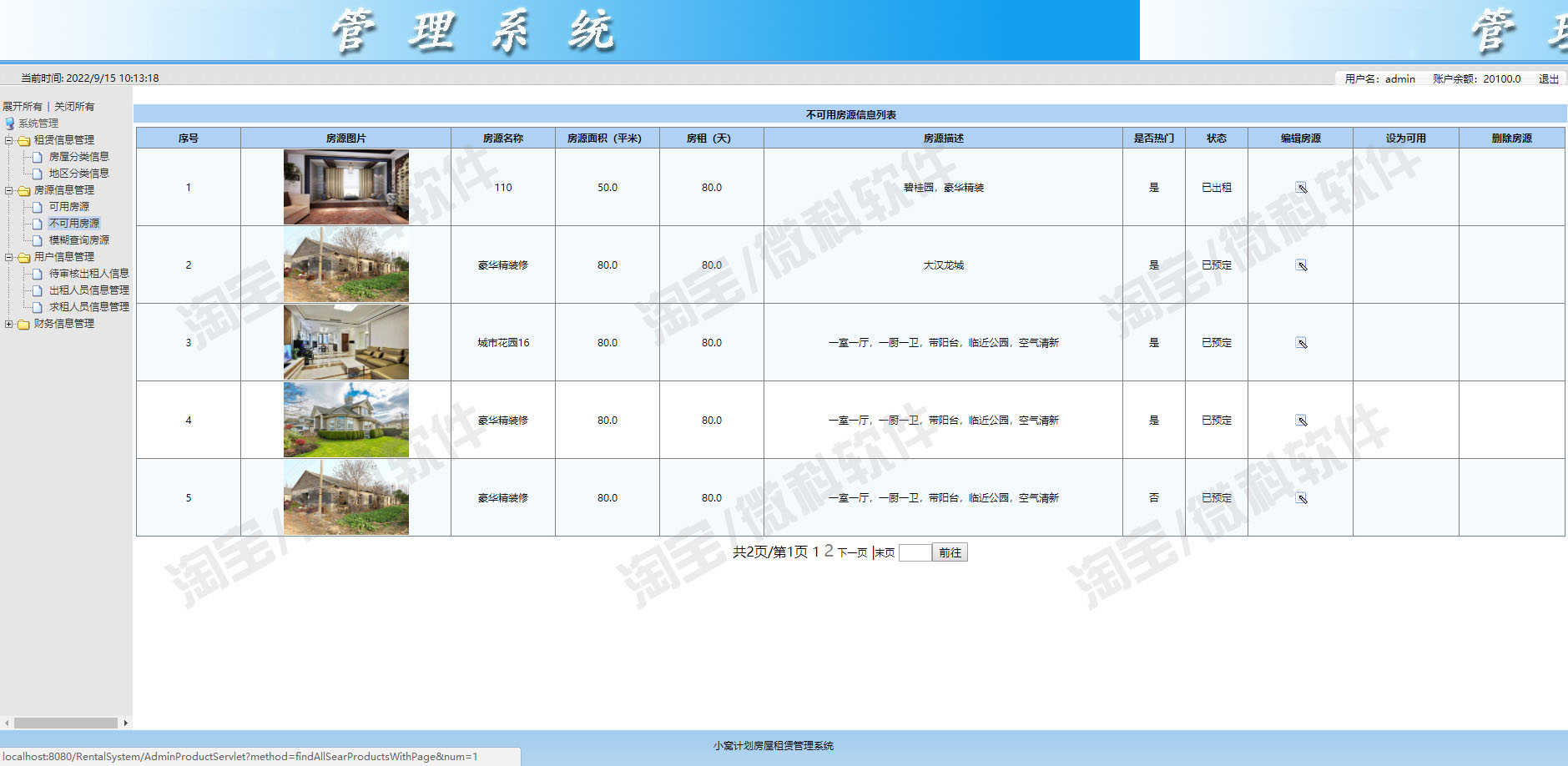Open the house photo in row 5
Viewport: 1568px width, 766px height.
(346, 497)
